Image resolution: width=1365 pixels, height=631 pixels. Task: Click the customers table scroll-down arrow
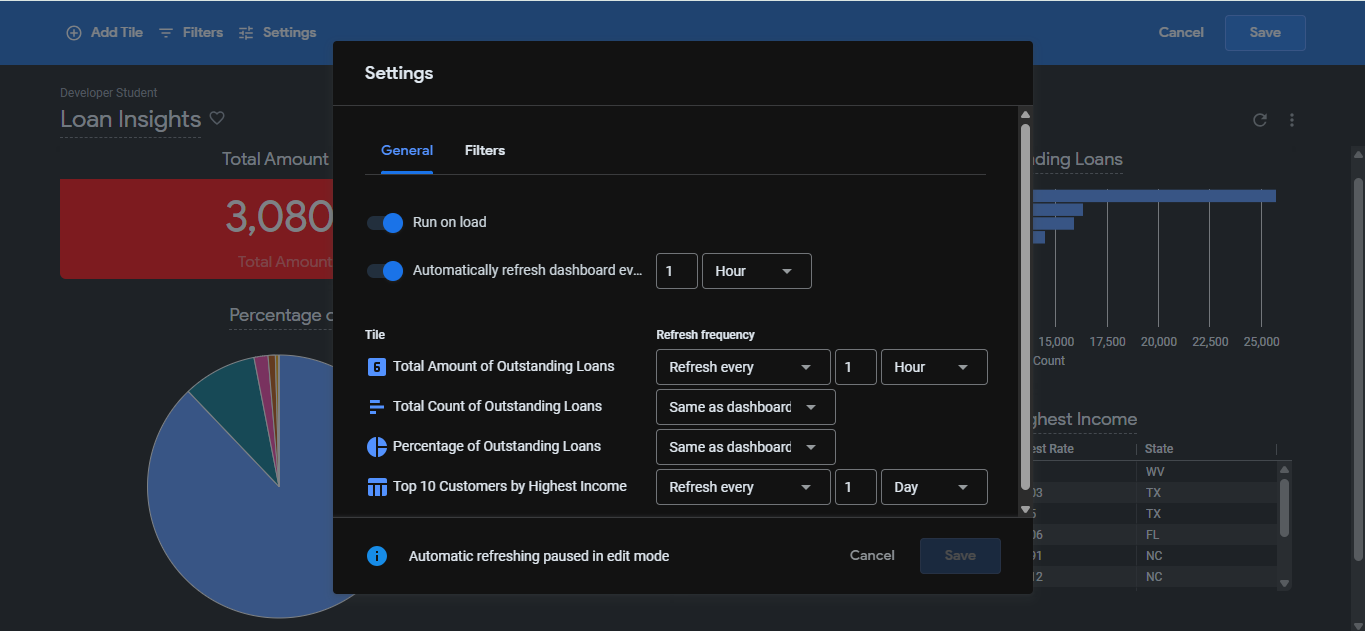tap(1285, 583)
